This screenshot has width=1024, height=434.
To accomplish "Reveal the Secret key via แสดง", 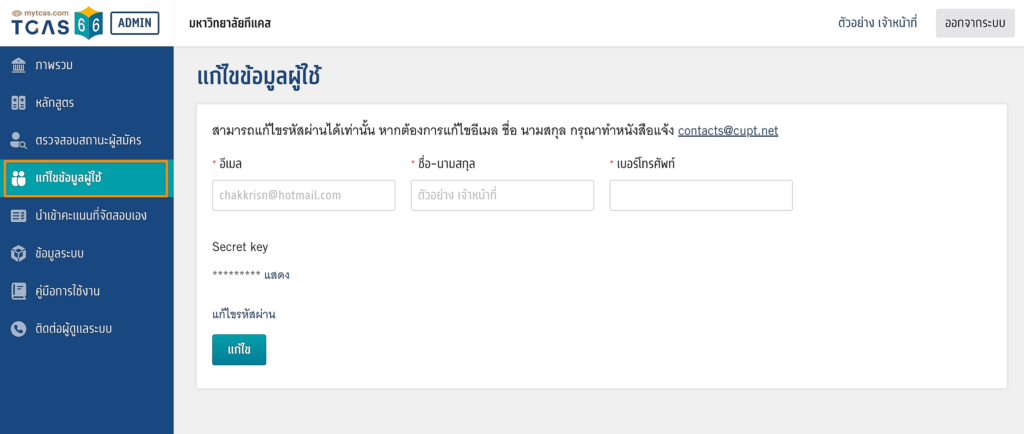I will point(277,275).
